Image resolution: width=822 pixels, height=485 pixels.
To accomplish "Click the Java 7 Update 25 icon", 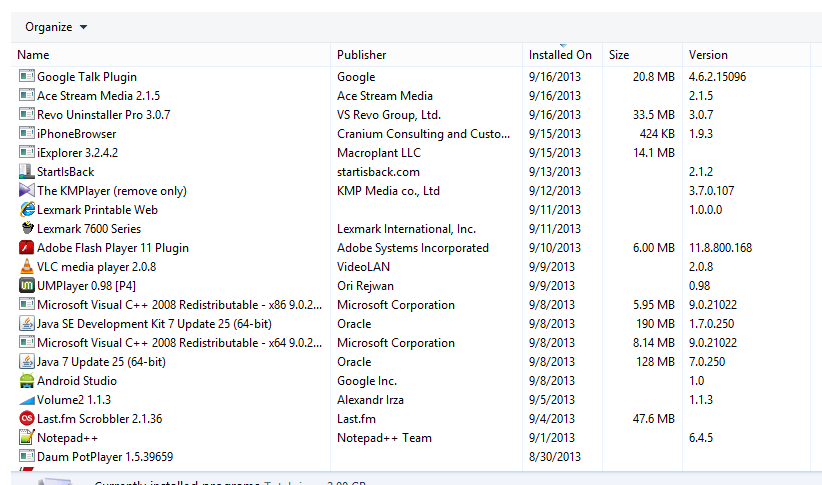I will tap(27, 361).
